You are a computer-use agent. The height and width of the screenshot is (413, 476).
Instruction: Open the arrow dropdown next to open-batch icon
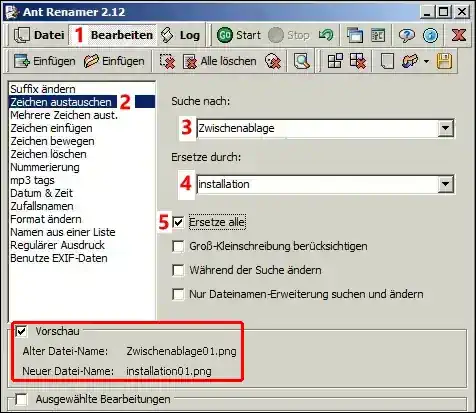tap(426, 62)
